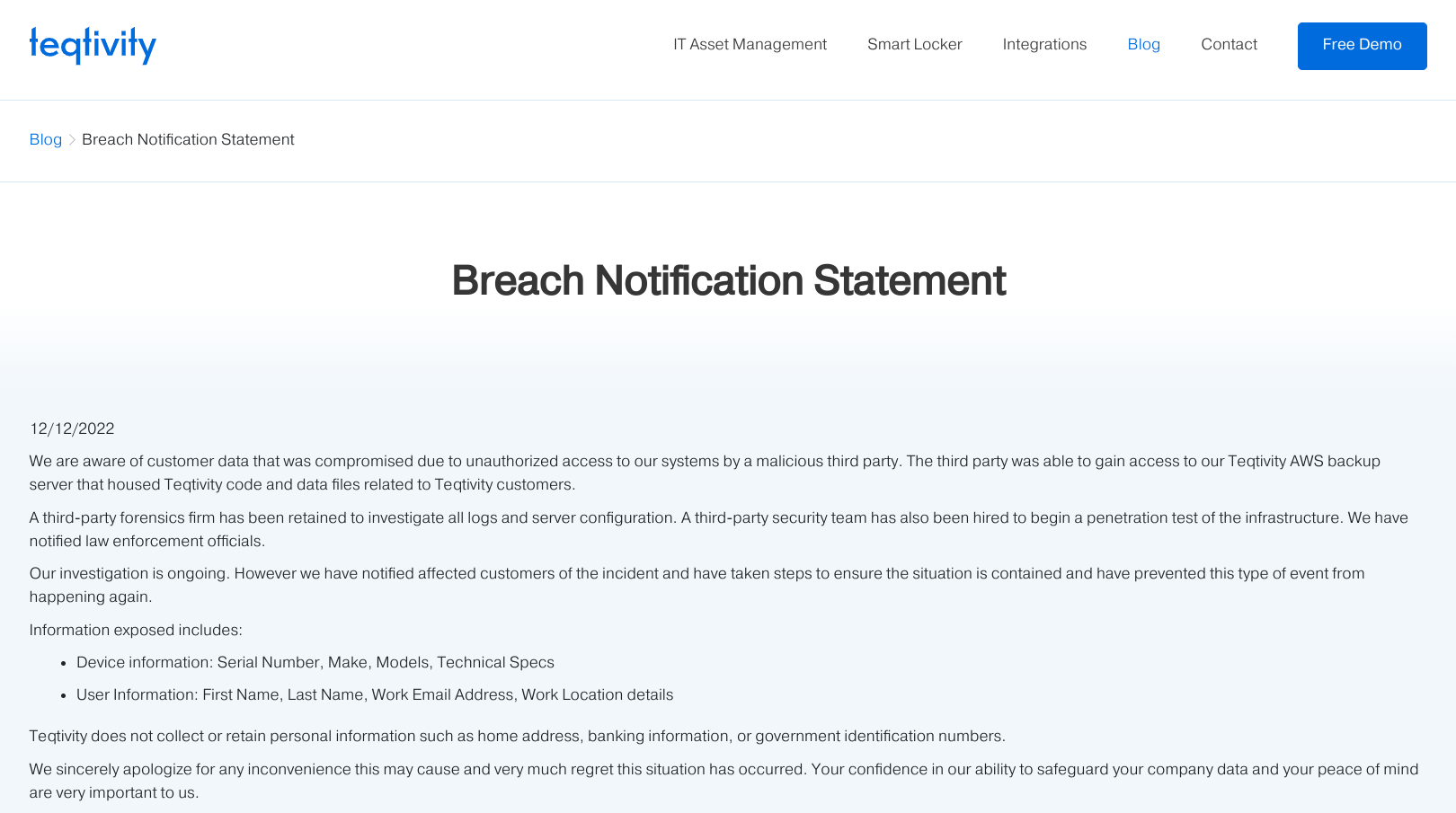Go to the Integrations page

(x=1044, y=44)
